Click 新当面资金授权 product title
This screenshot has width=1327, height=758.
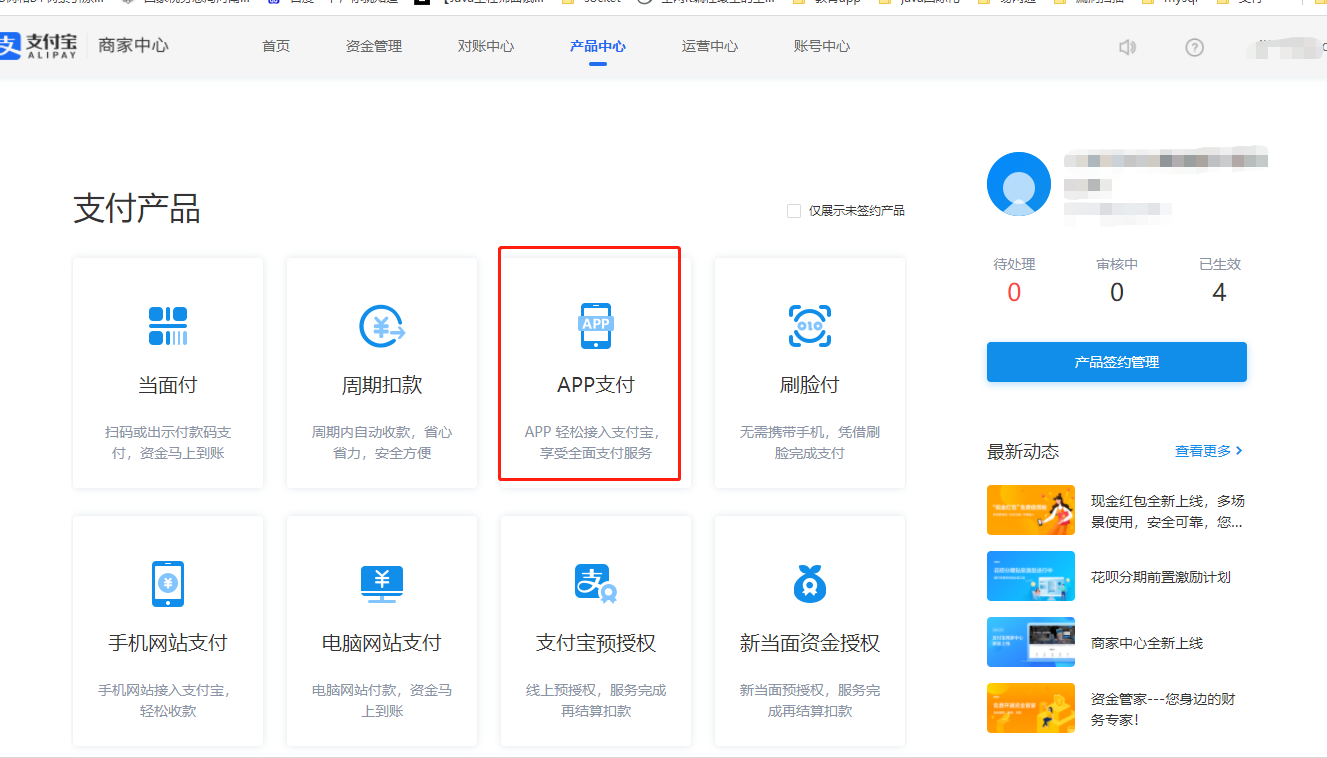(810, 643)
